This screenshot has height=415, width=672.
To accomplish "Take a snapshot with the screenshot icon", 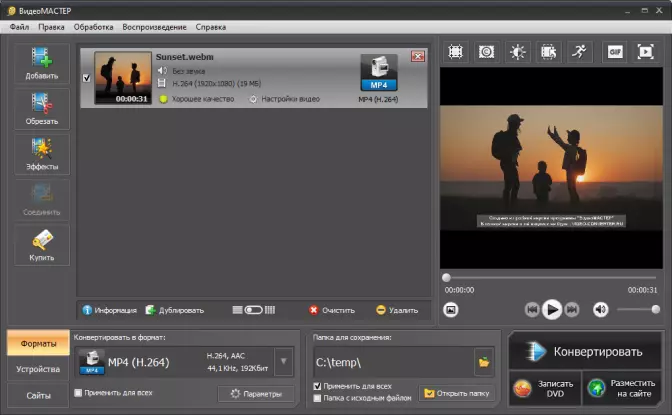I will tap(451, 310).
